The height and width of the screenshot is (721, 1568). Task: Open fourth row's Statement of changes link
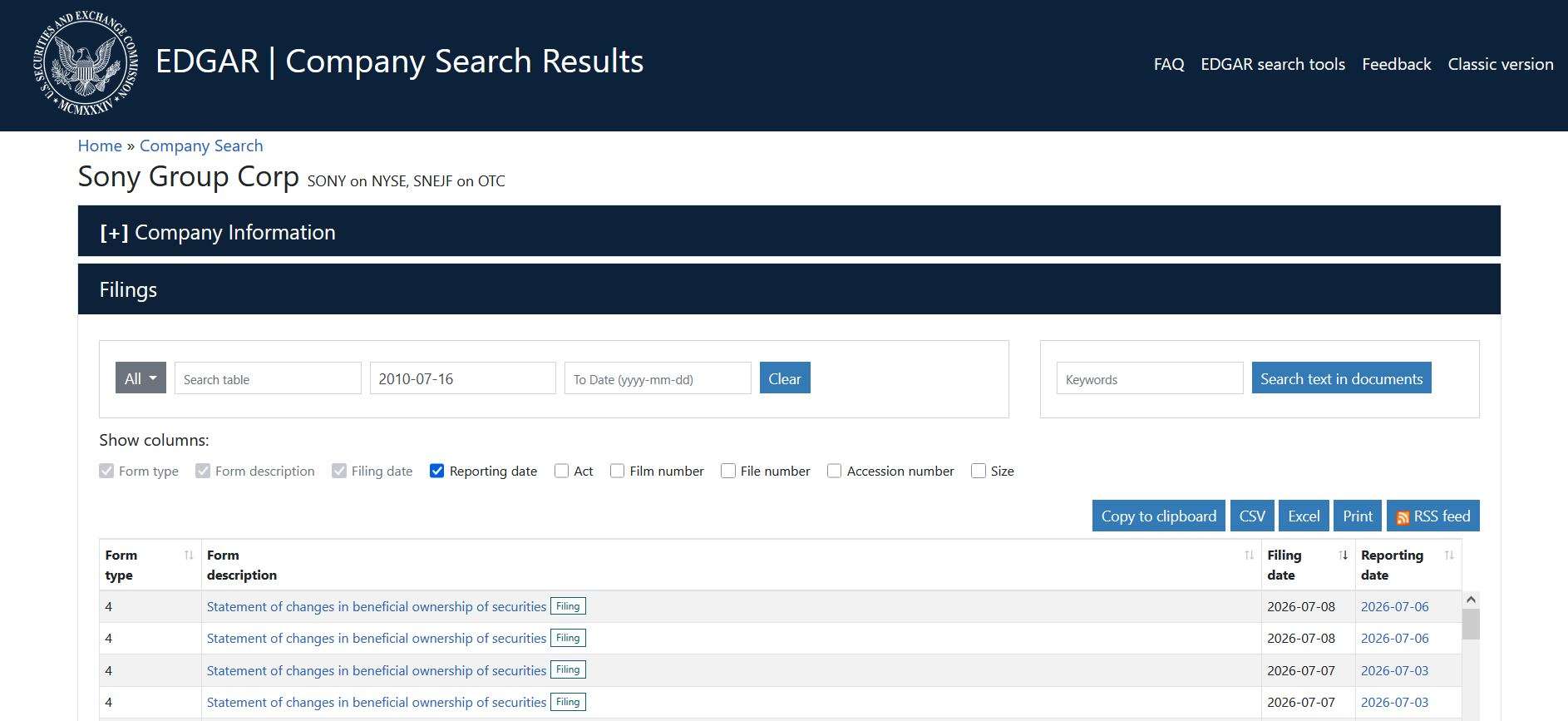click(377, 703)
